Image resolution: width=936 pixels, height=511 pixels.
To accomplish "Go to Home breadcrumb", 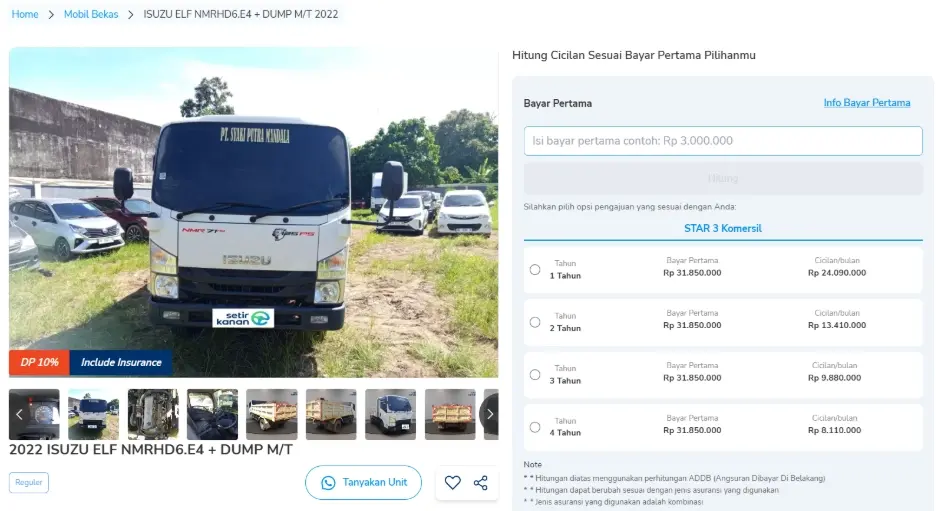I will pyautogui.click(x=25, y=15).
